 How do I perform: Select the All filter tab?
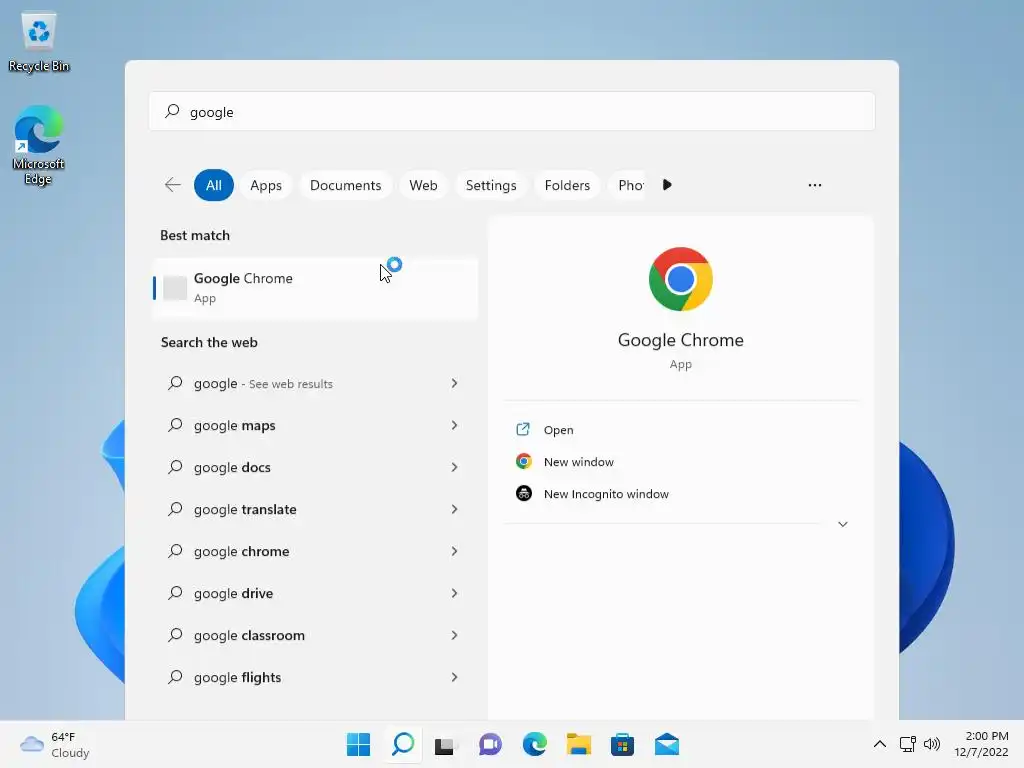pos(214,185)
